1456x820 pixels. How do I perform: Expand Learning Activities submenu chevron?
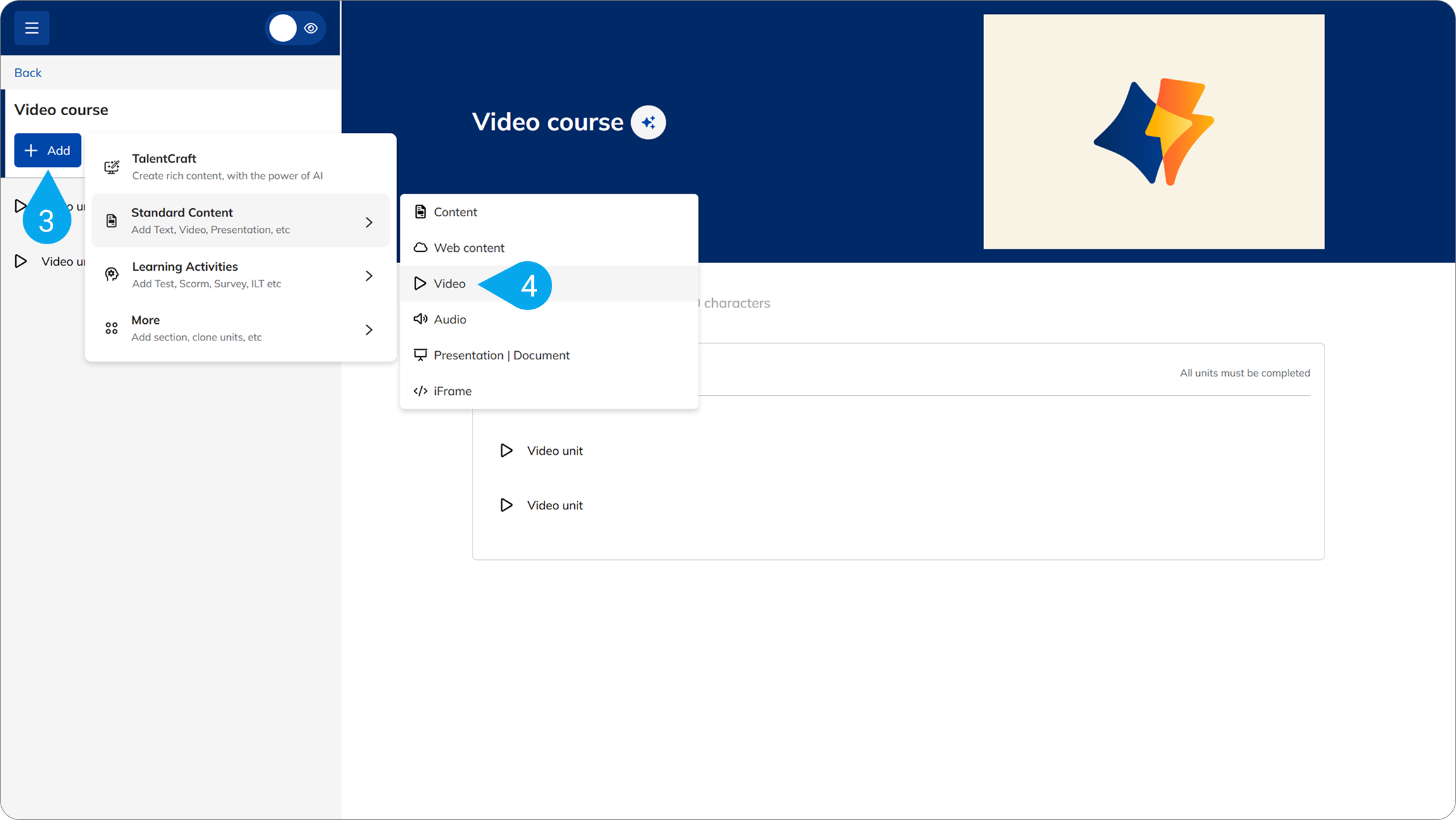pos(369,276)
